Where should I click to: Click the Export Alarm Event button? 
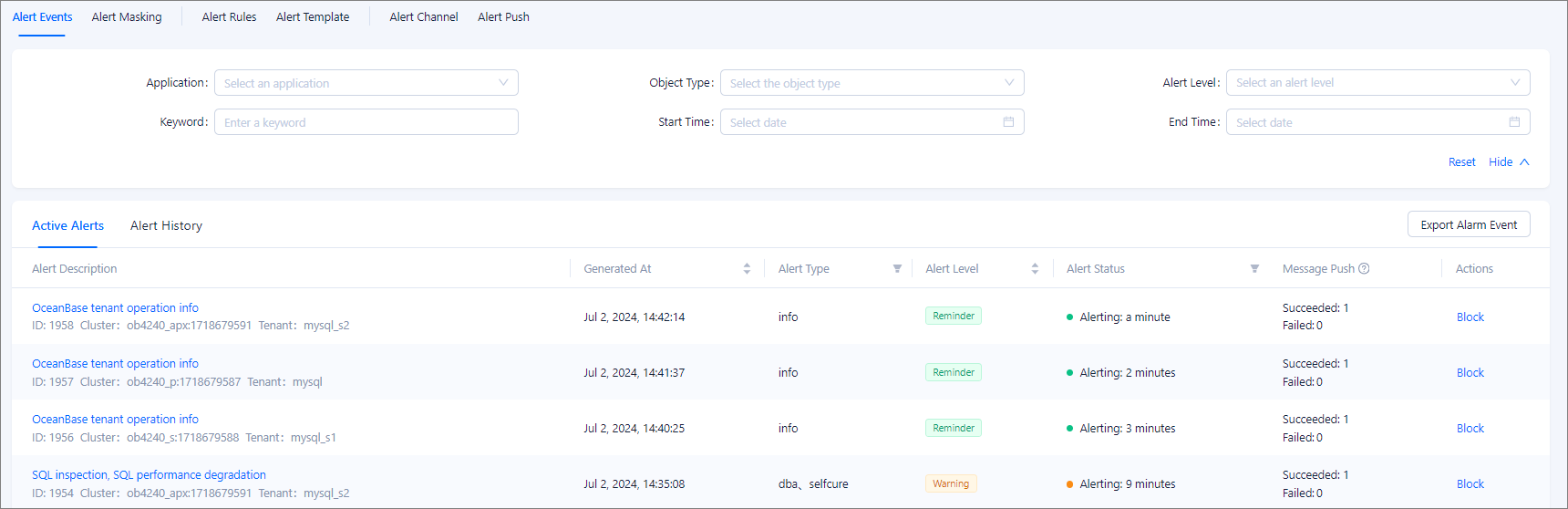(1468, 225)
